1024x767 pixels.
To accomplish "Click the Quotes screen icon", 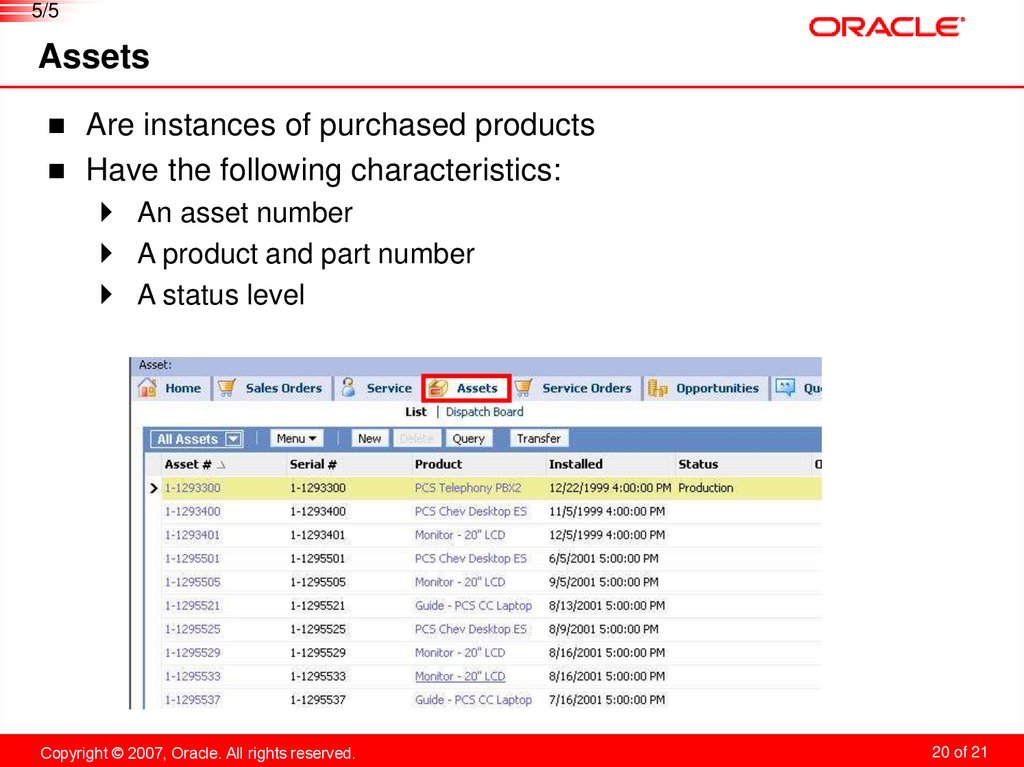I will 785,387.
